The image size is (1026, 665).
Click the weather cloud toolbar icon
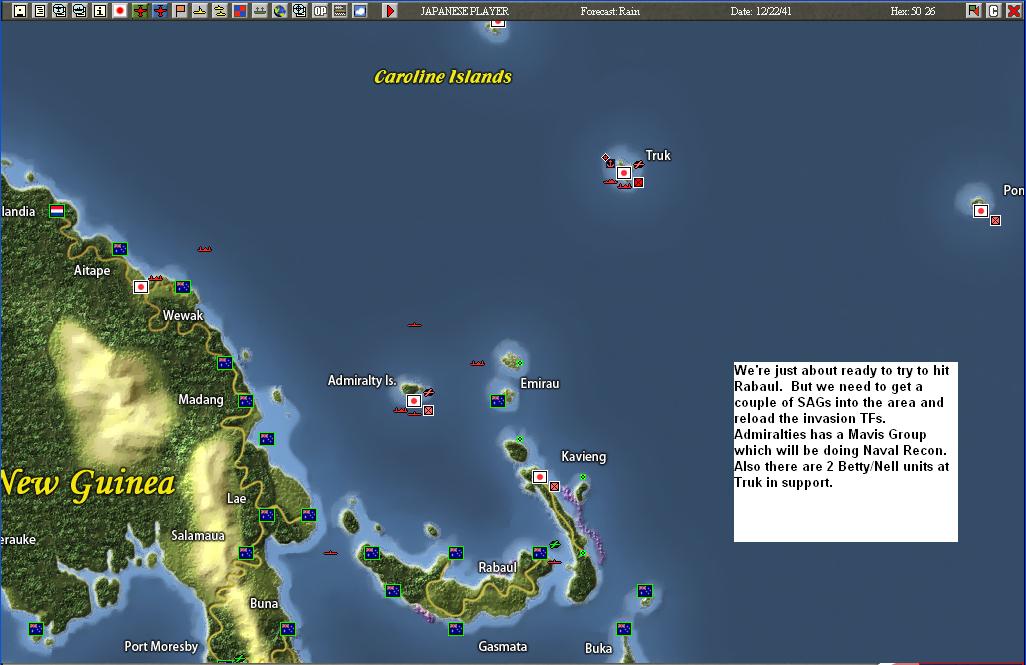click(x=360, y=10)
